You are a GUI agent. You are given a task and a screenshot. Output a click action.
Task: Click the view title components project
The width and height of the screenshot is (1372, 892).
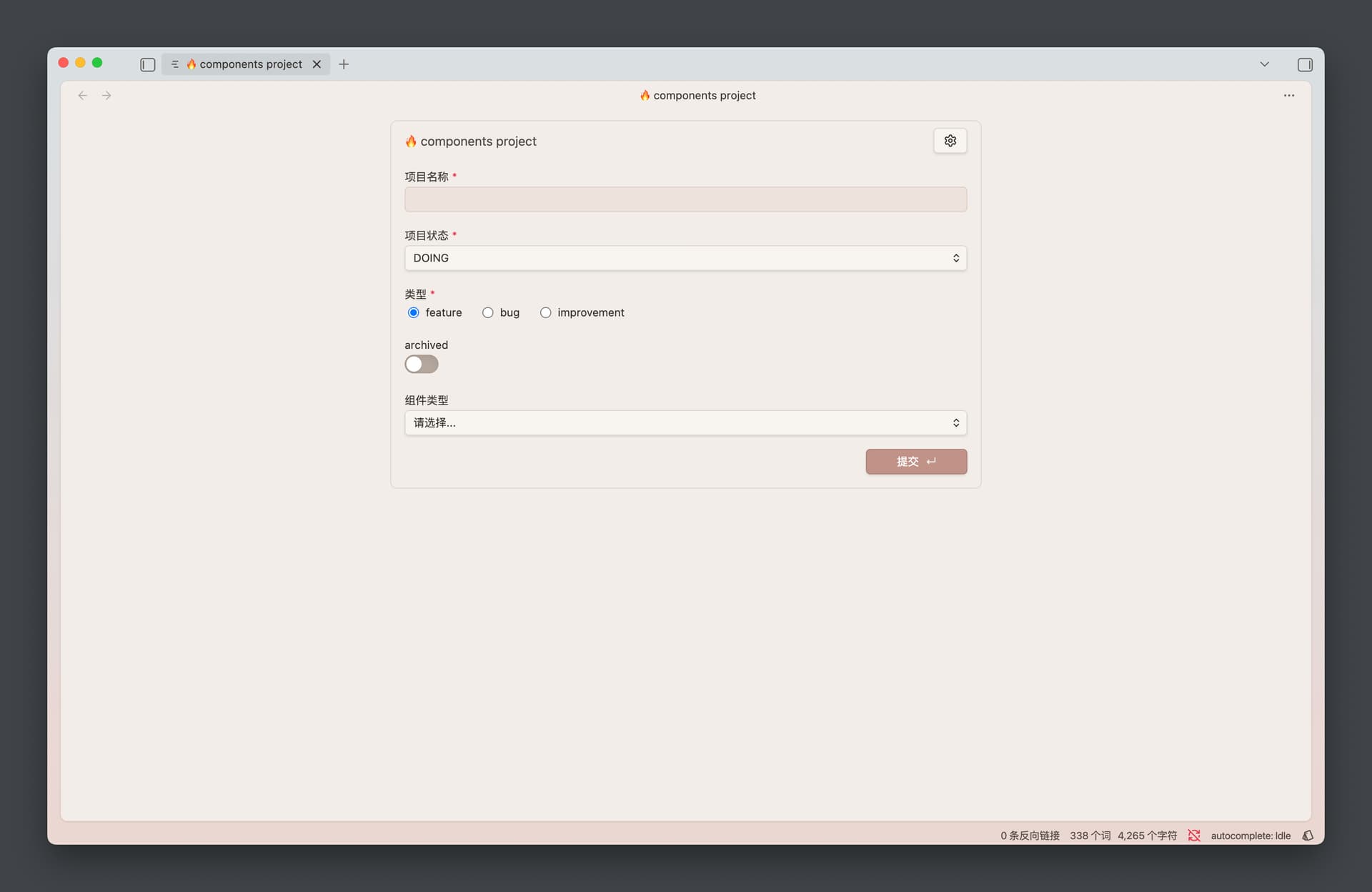click(697, 96)
